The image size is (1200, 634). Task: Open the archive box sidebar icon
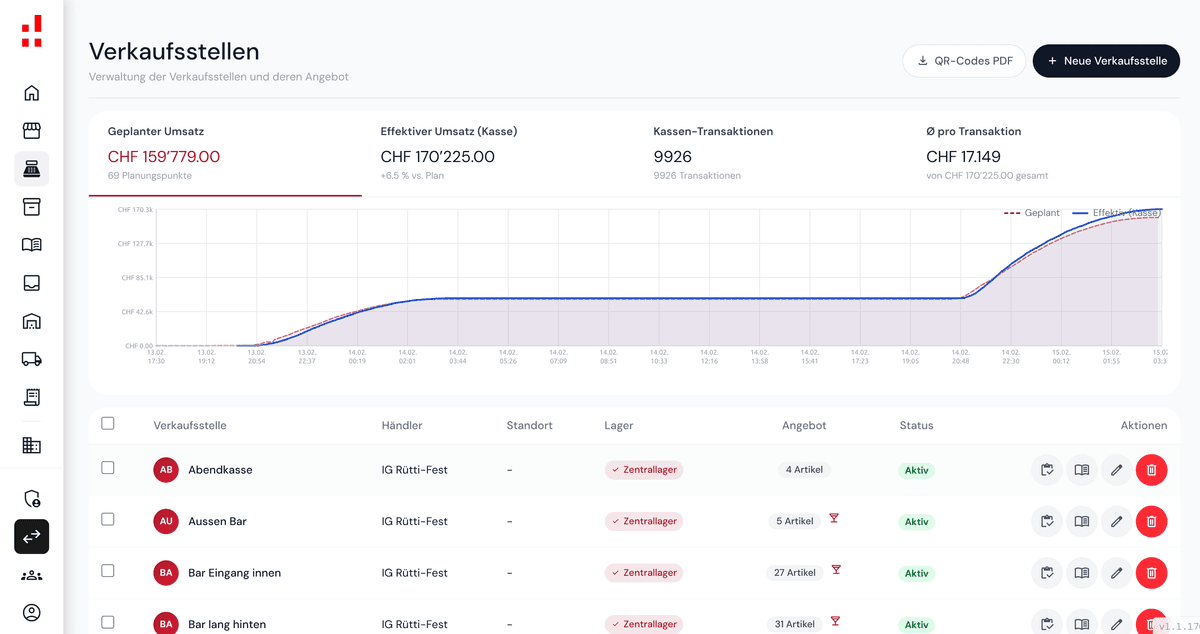click(x=31, y=207)
